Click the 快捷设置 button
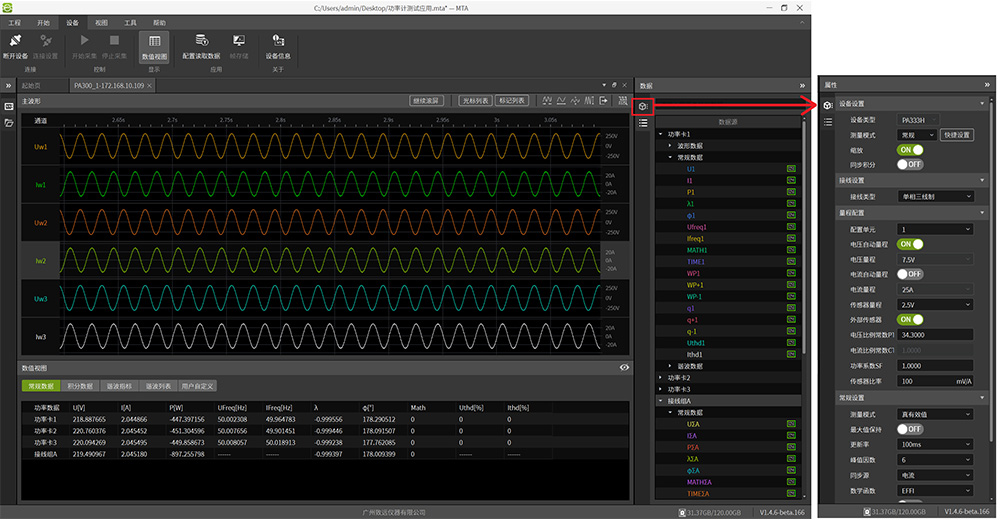Viewport: 1000px width, 520px height. click(x=957, y=134)
